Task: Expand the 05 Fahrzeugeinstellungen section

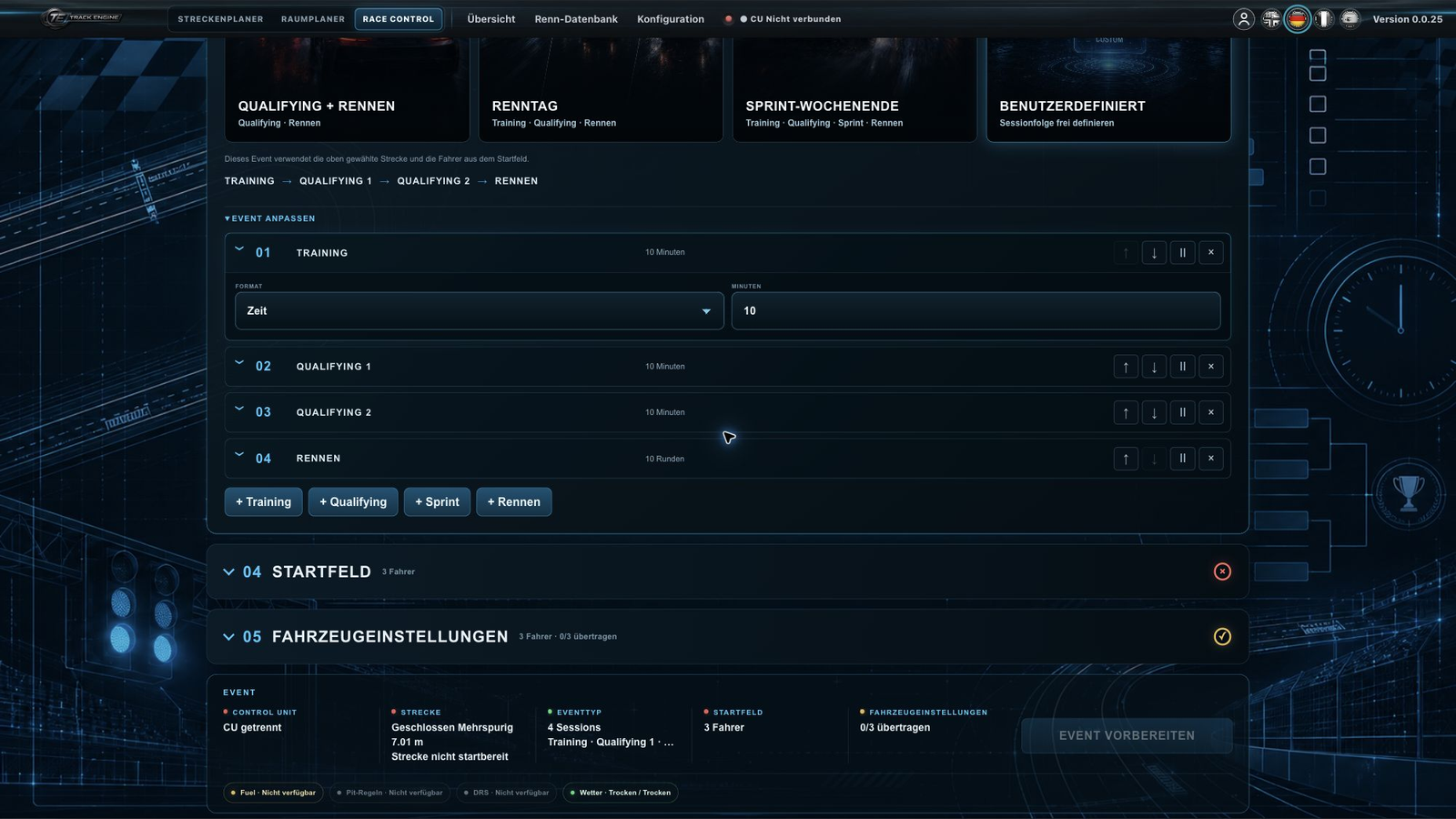Action: (x=228, y=636)
